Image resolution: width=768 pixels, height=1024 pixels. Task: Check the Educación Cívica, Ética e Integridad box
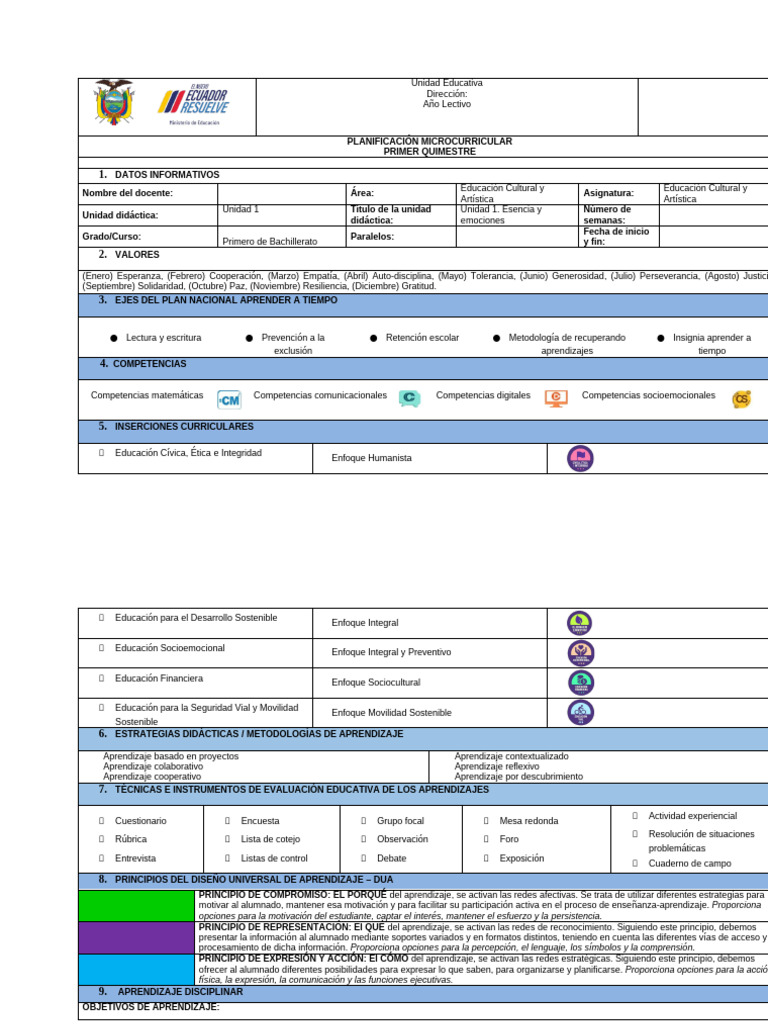pyautogui.click(x=101, y=453)
